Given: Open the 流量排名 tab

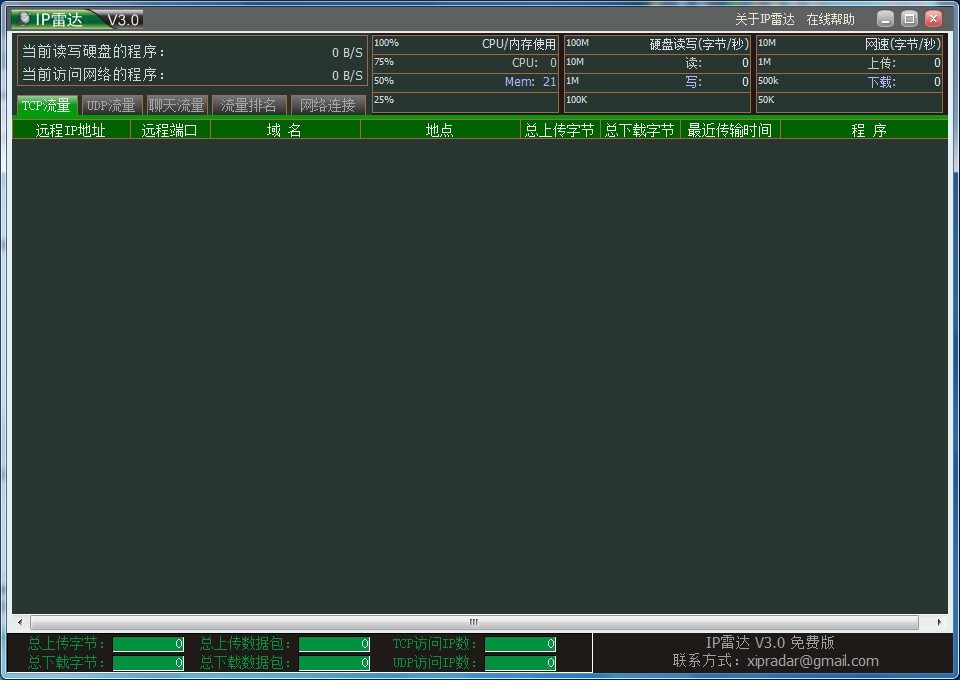Looking at the screenshot, I should [249, 105].
